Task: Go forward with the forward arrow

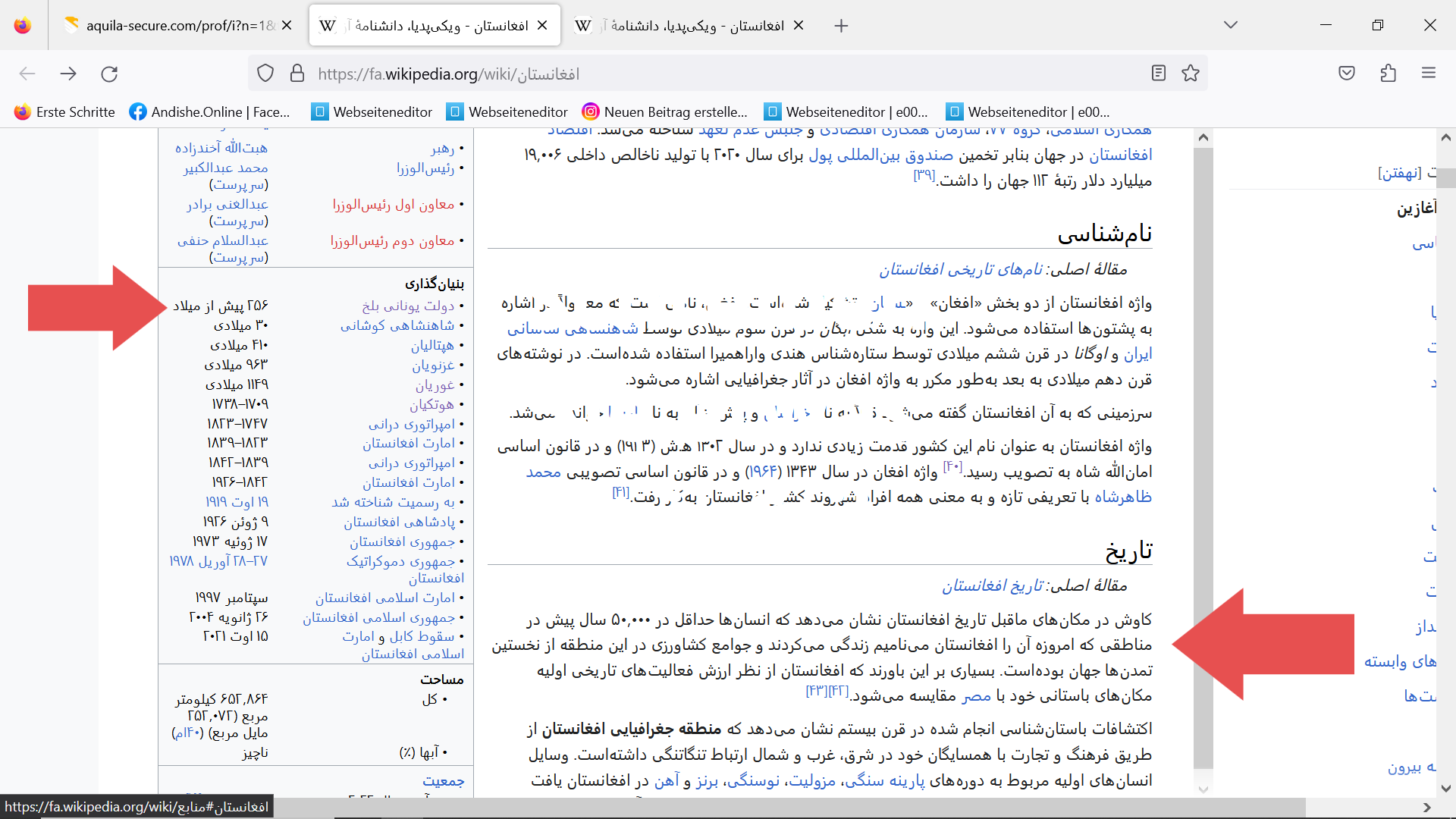Action: (68, 74)
